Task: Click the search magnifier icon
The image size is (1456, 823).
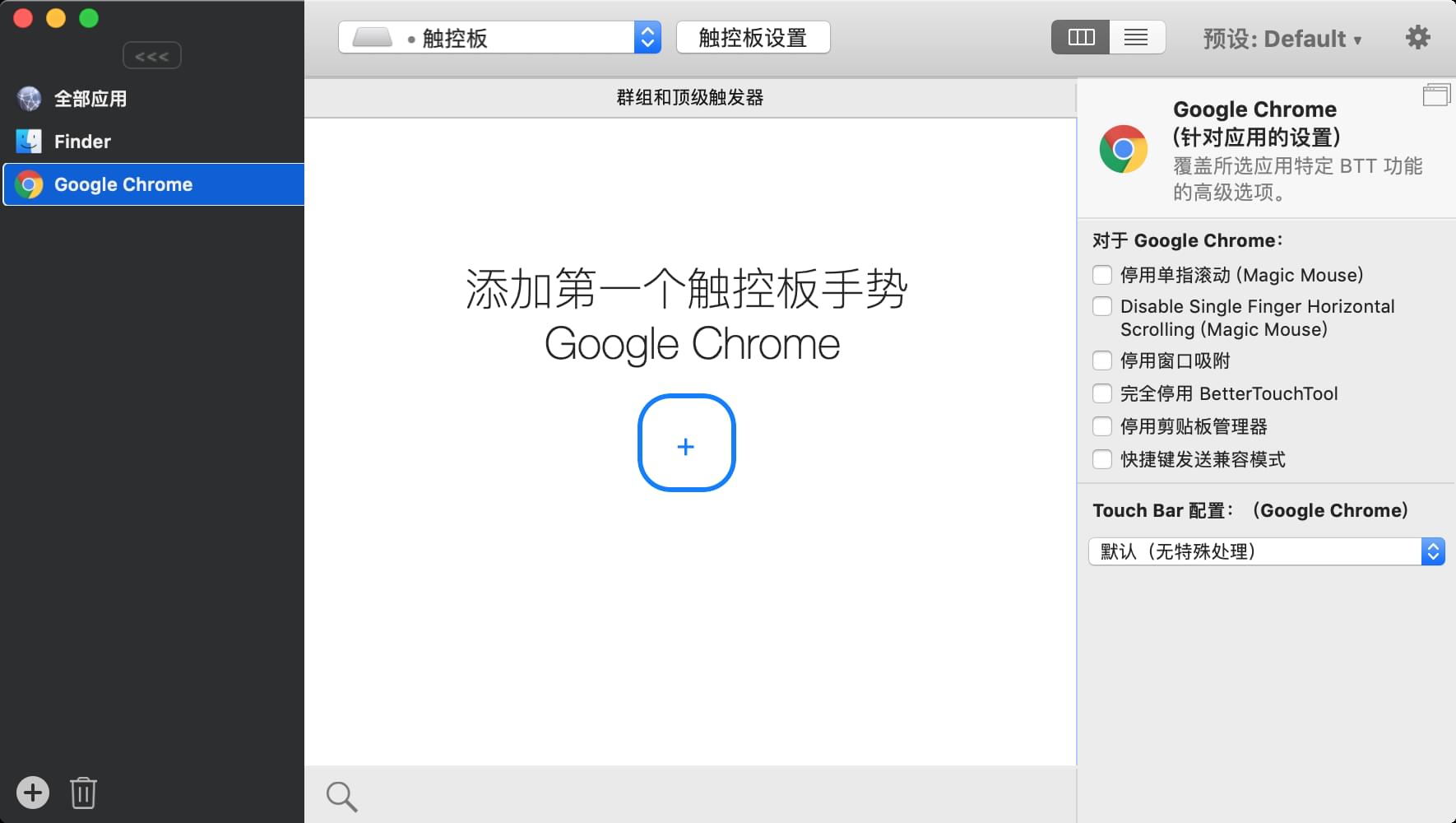Action: pos(341,796)
